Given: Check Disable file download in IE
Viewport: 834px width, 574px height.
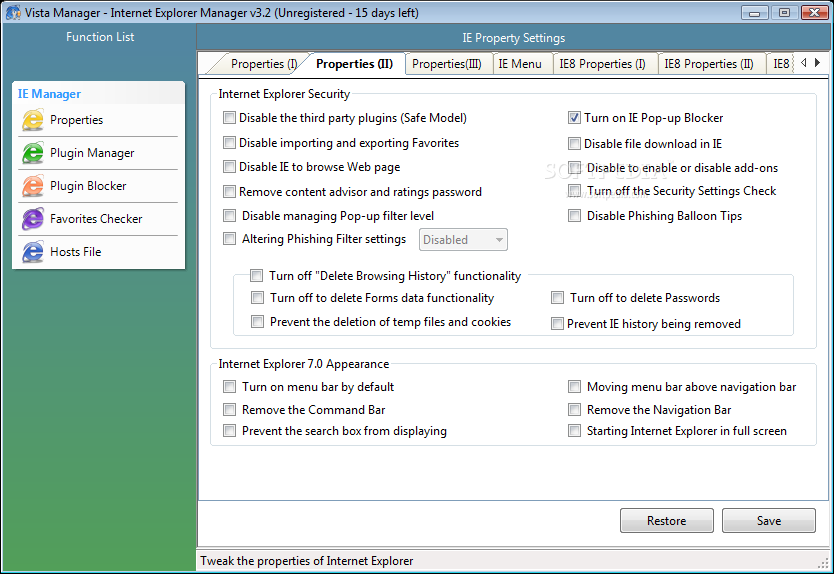Looking at the screenshot, I should coord(574,144).
